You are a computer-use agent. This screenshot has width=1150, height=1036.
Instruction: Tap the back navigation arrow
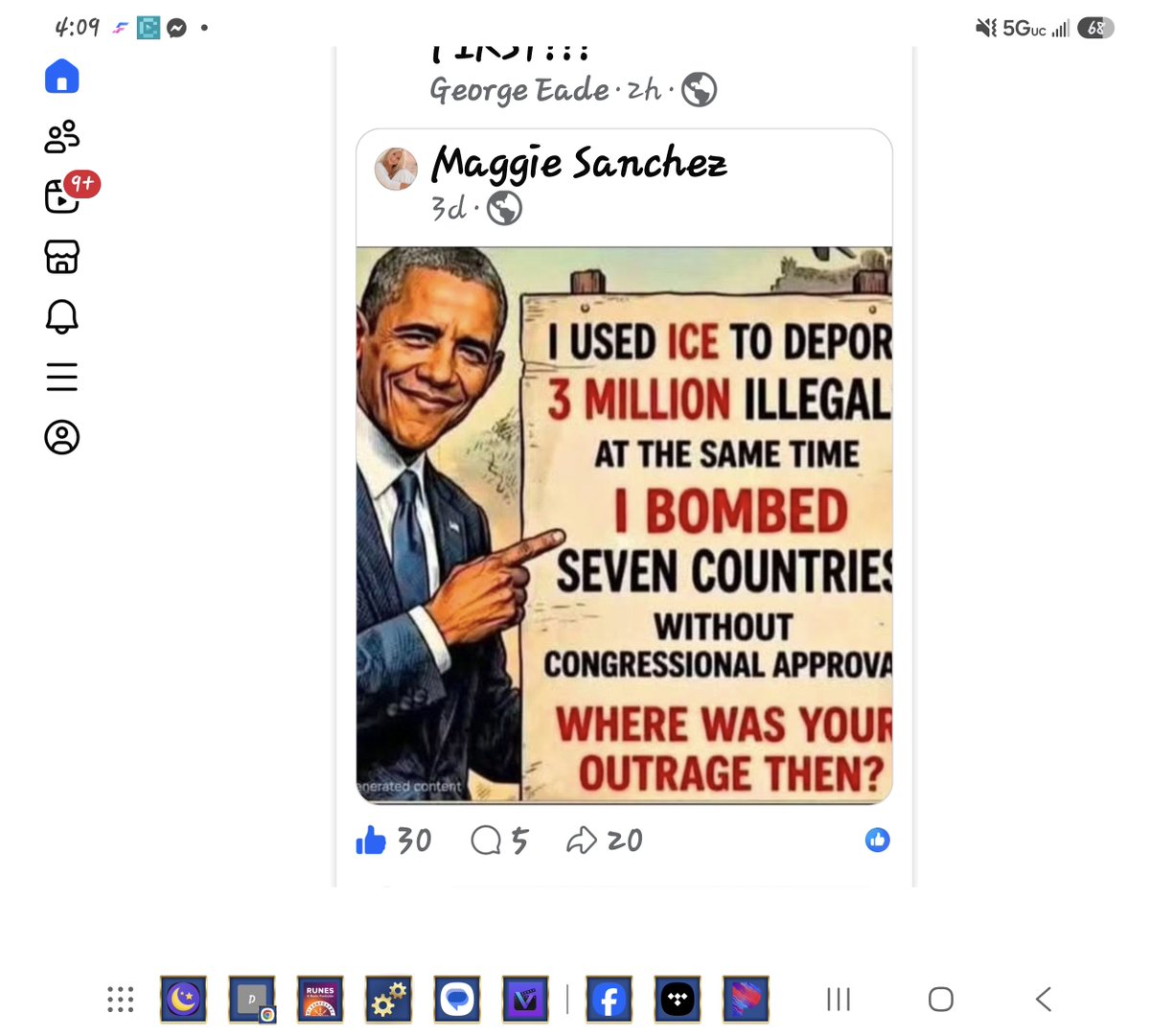click(x=1044, y=1000)
